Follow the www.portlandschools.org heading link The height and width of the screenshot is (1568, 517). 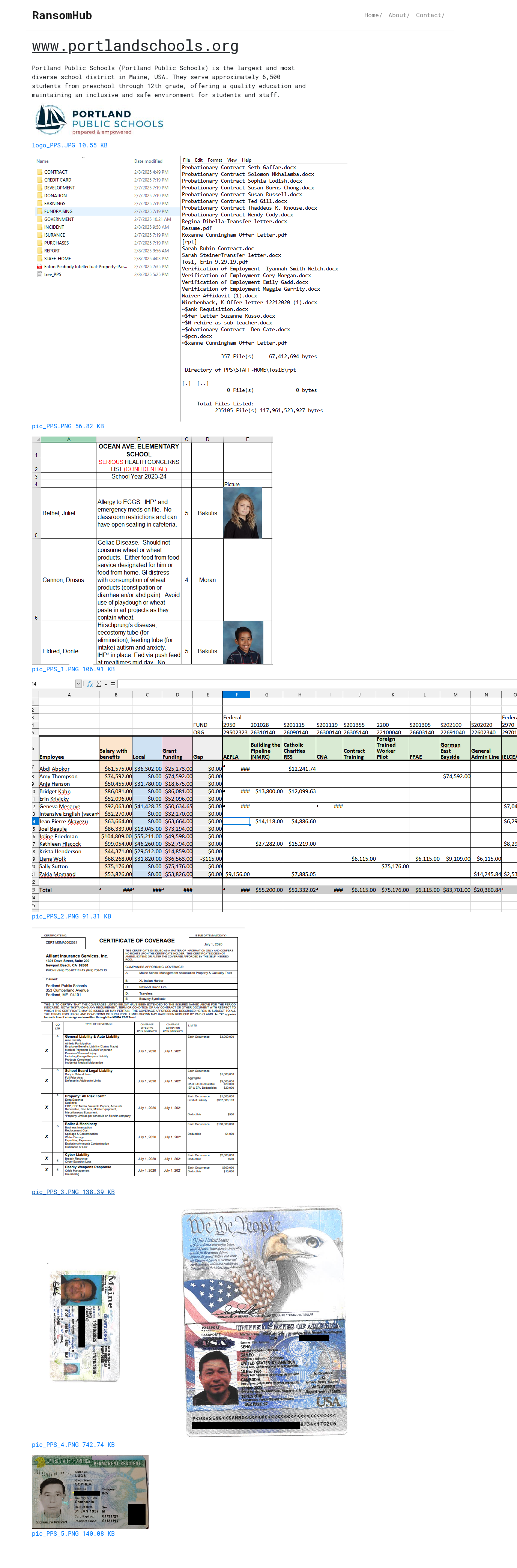[135, 46]
